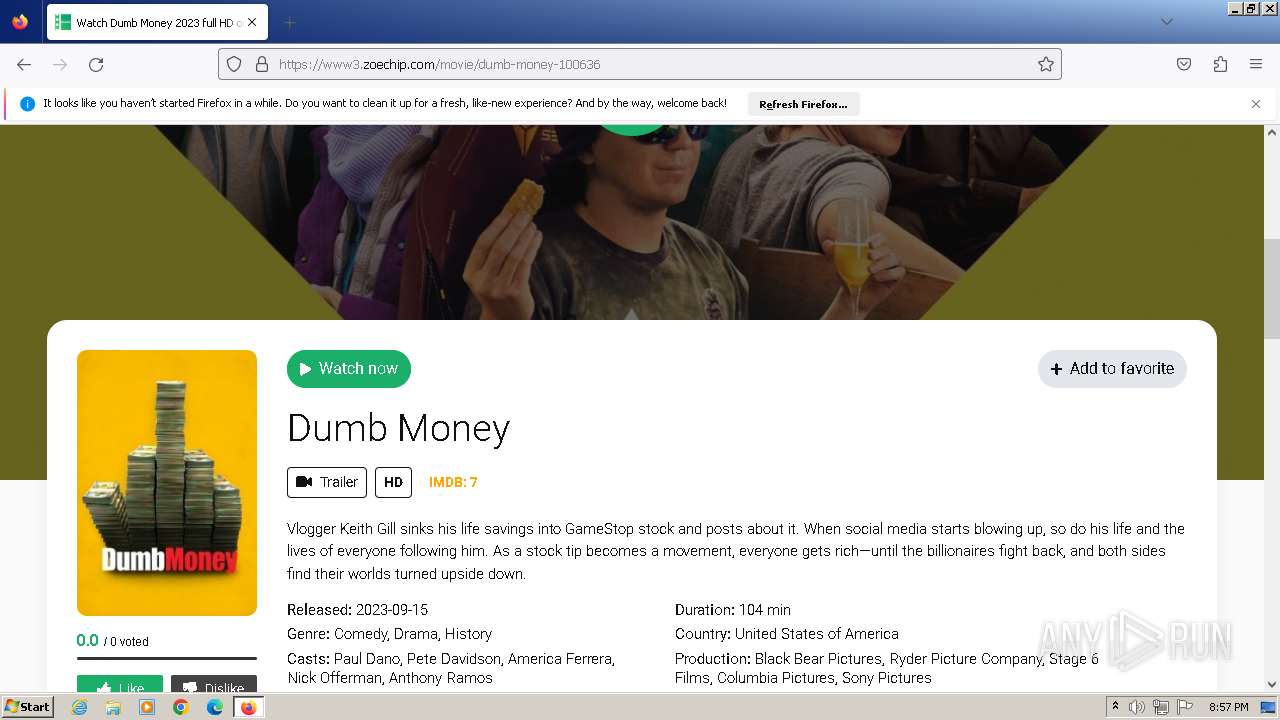
Task: Open the Drama genre link
Action: pyautogui.click(x=415, y=633)
